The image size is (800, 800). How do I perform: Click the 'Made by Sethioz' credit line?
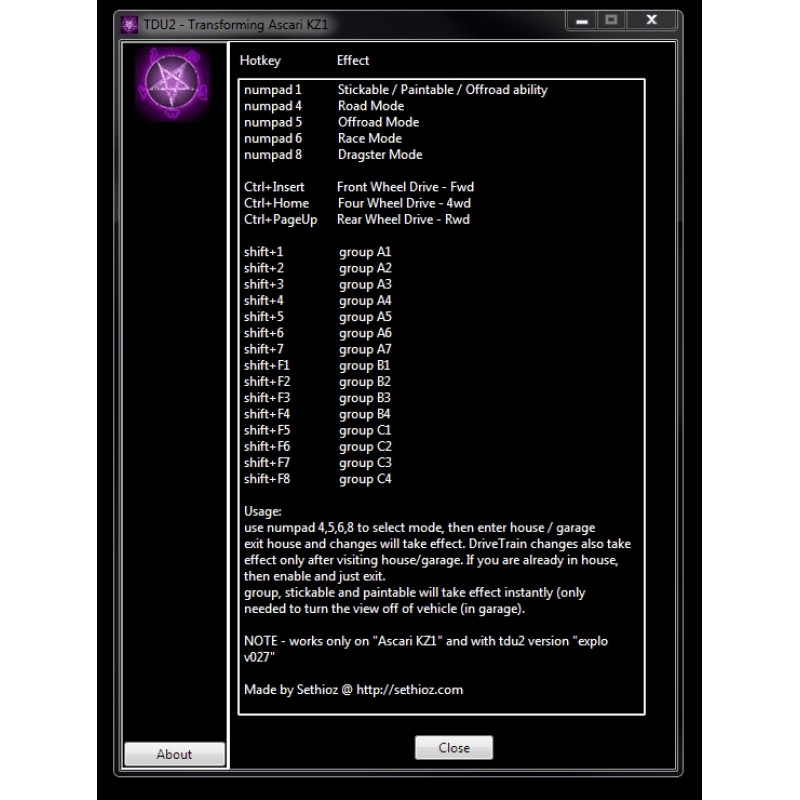(353, 690)
